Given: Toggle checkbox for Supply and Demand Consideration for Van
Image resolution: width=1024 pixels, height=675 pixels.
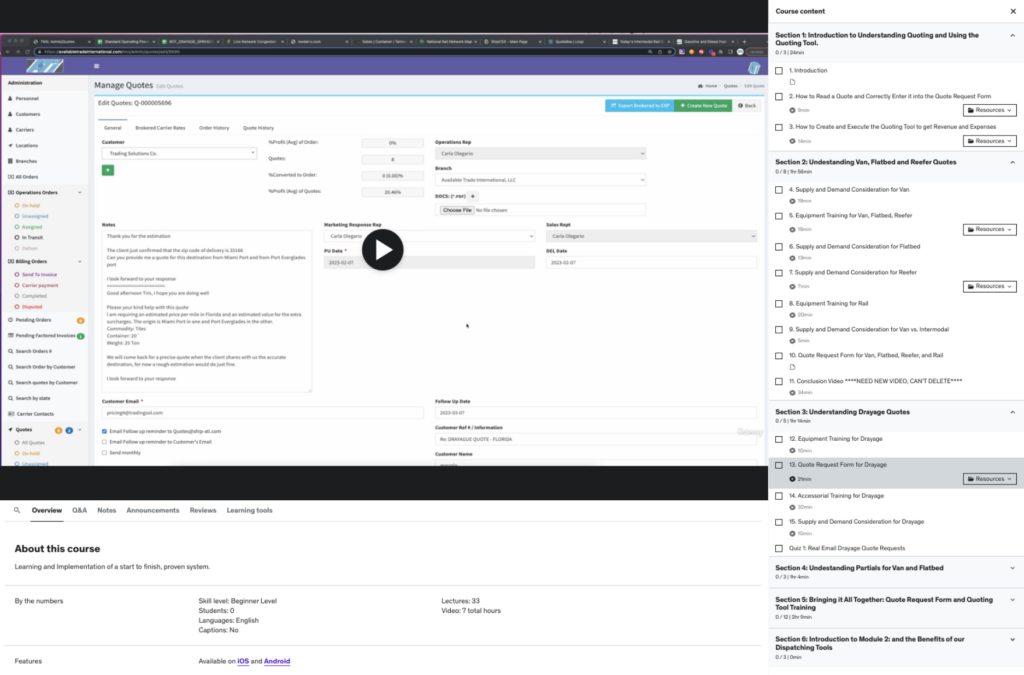Looking at the screenshot, I should pos(779,189).
